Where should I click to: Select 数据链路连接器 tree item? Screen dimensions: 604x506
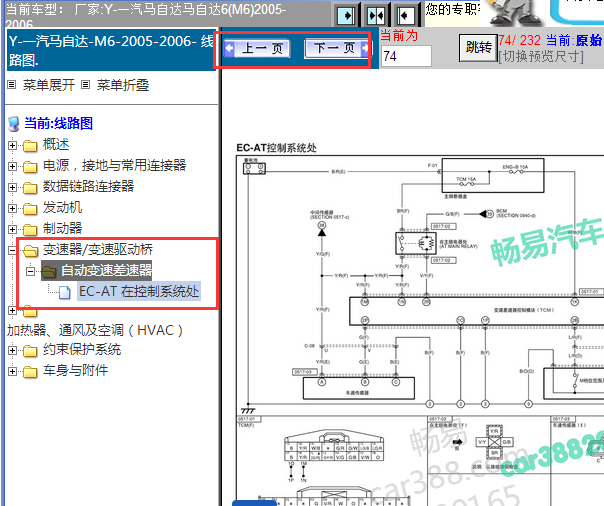[88, 186]
